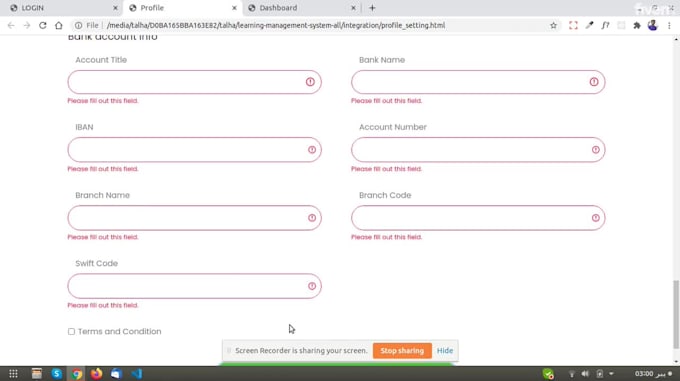Click the Terms and Condition label
Screen dimensions: 680x381
click(119, 331)
